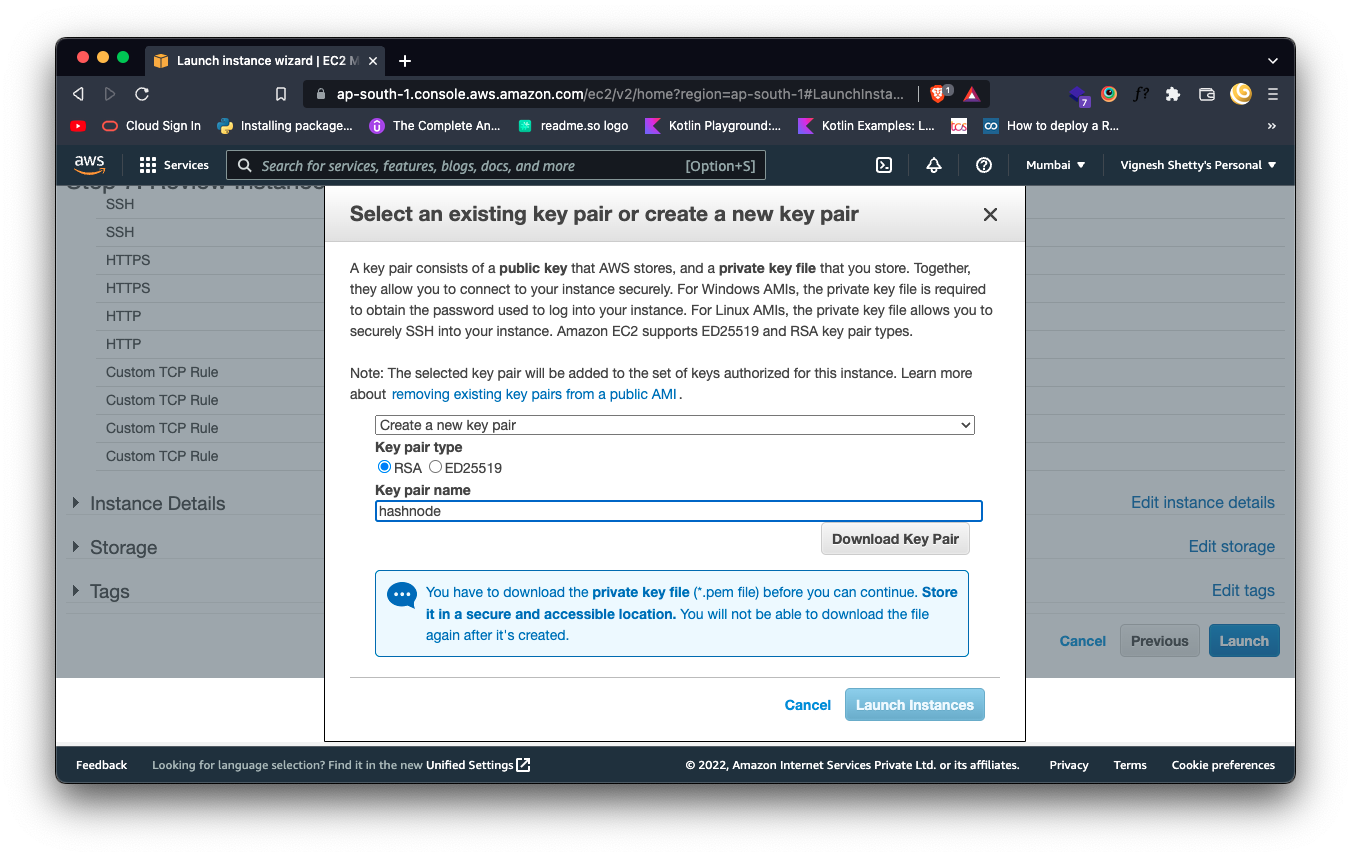
Task: Click Edit tags link
Action: 1243,591
